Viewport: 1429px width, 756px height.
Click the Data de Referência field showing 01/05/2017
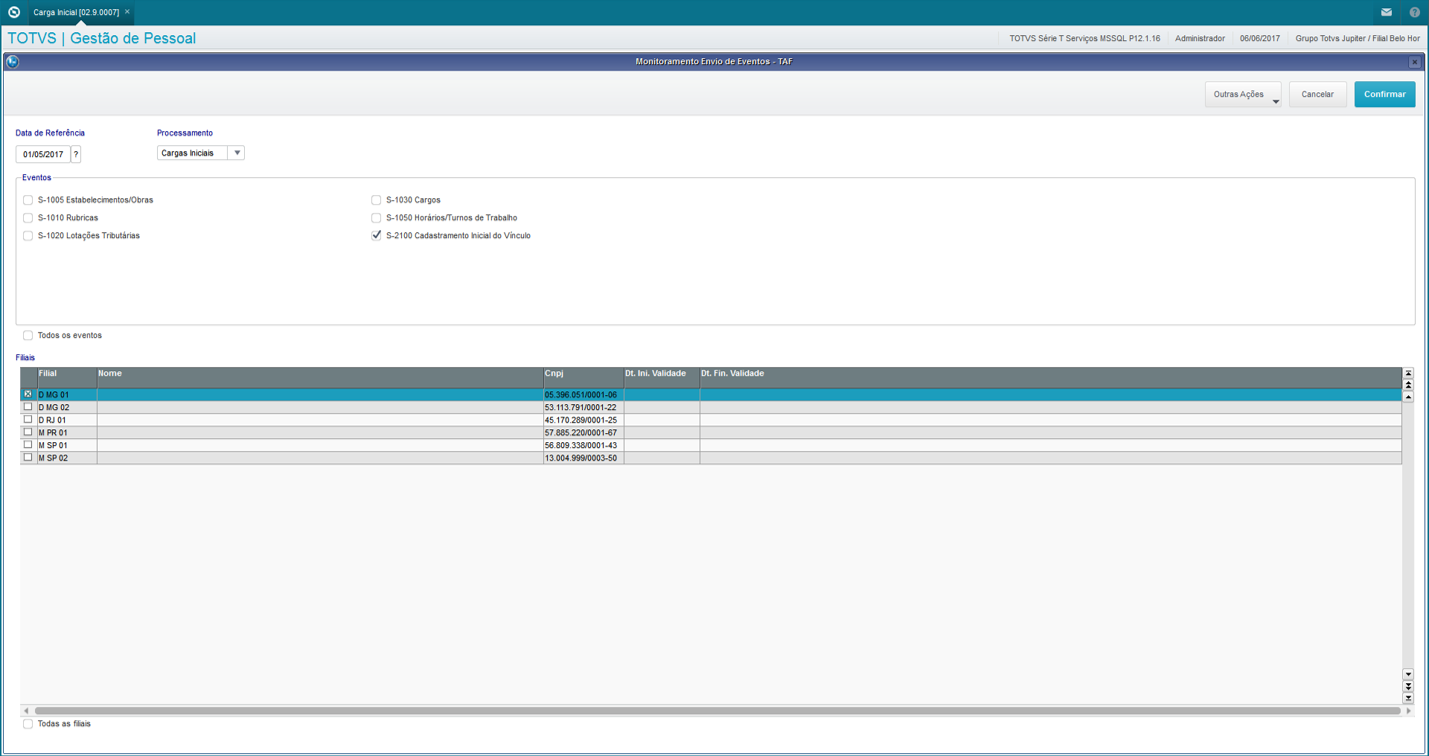point(43,154)
